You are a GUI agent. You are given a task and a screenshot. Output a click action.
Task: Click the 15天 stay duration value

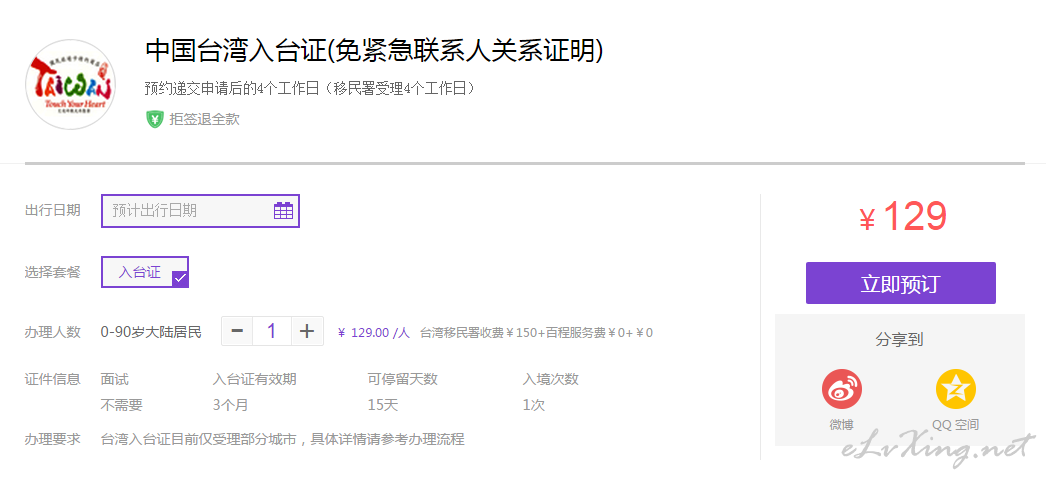382,405
